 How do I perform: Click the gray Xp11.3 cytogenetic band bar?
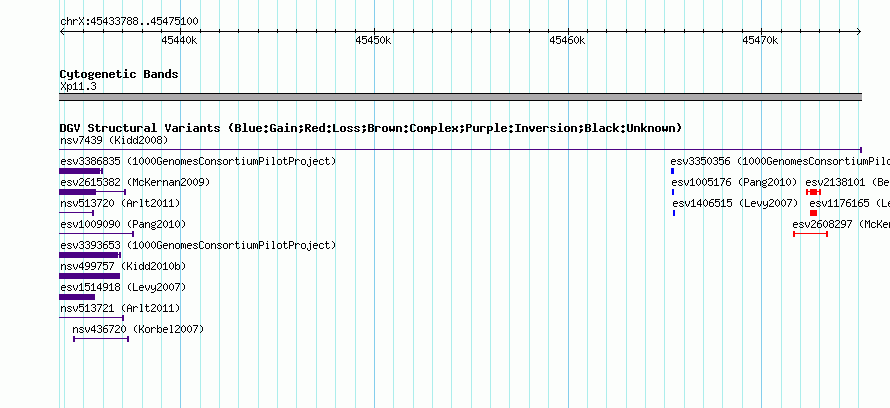(x=460, y=97)
